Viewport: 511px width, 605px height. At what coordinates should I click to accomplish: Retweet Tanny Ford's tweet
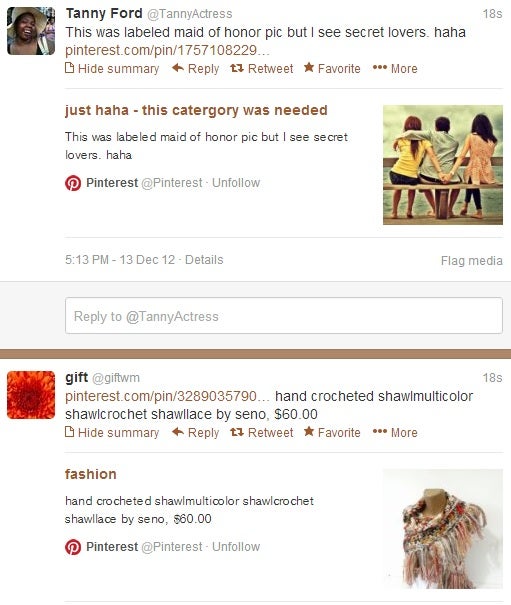(x=262, y=69)
